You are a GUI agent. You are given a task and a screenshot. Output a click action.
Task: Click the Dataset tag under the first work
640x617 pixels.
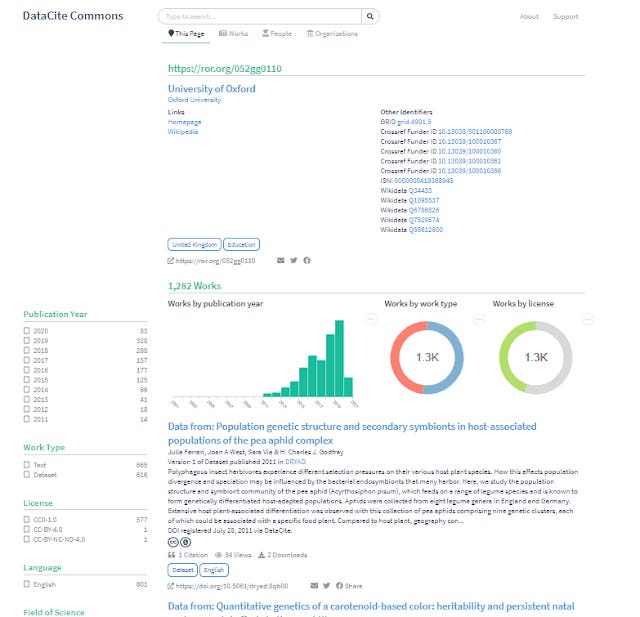tap(182, 570)
